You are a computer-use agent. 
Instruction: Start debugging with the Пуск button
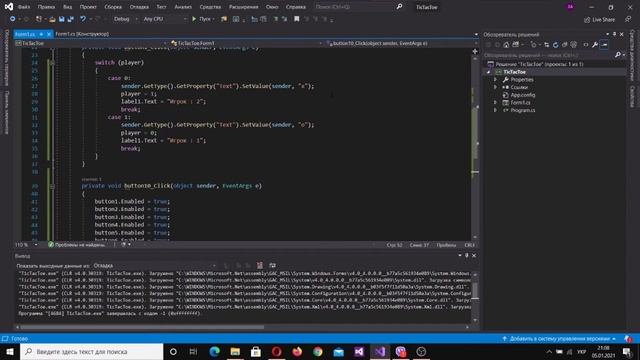[x=201, y=19]
